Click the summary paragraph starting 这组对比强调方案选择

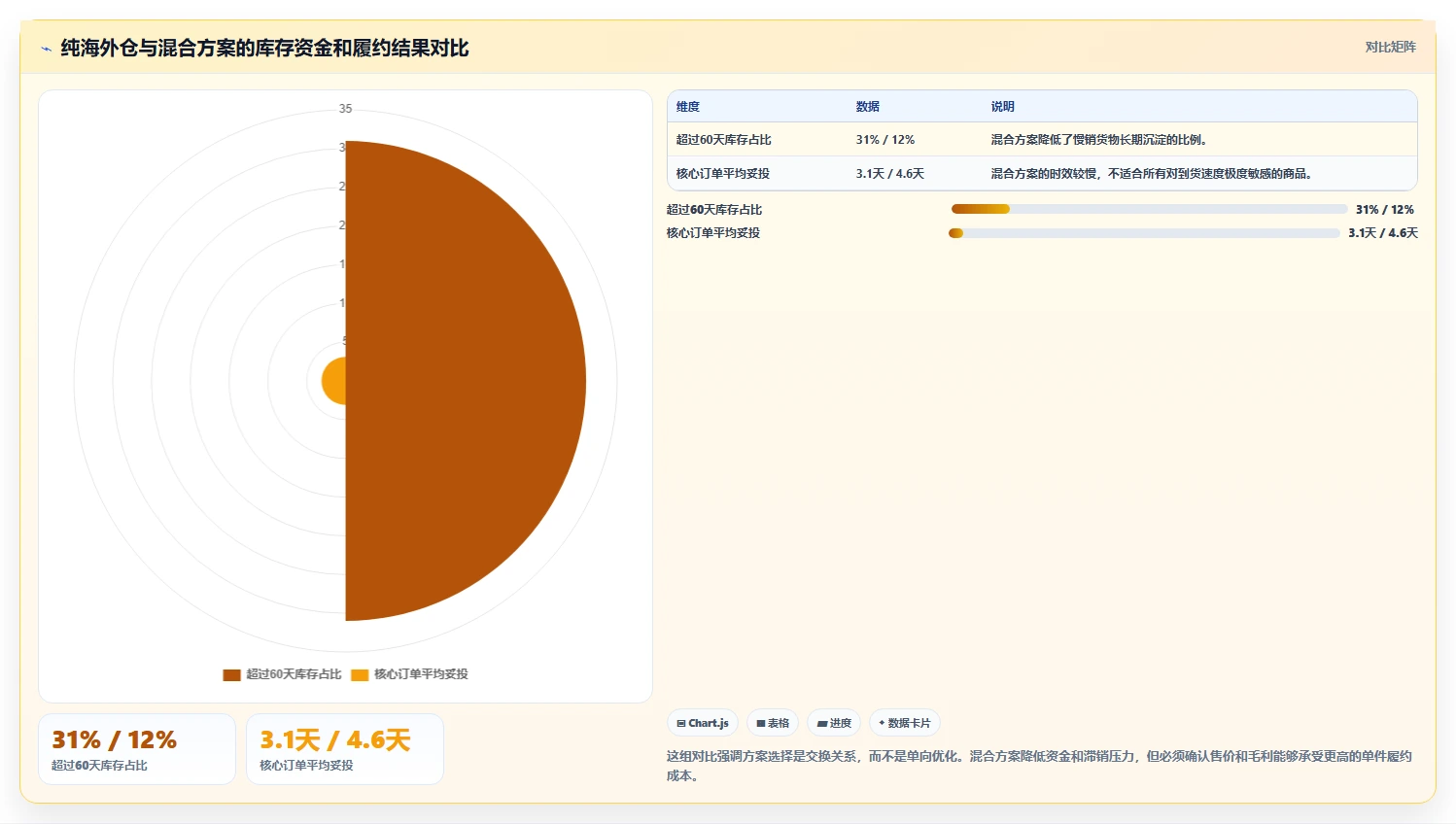(x=1039, y=766)
